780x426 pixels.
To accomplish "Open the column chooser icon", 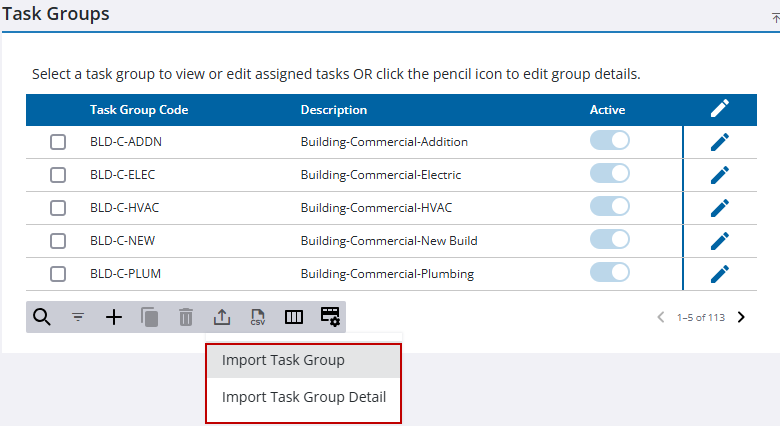I will (294, 317).
